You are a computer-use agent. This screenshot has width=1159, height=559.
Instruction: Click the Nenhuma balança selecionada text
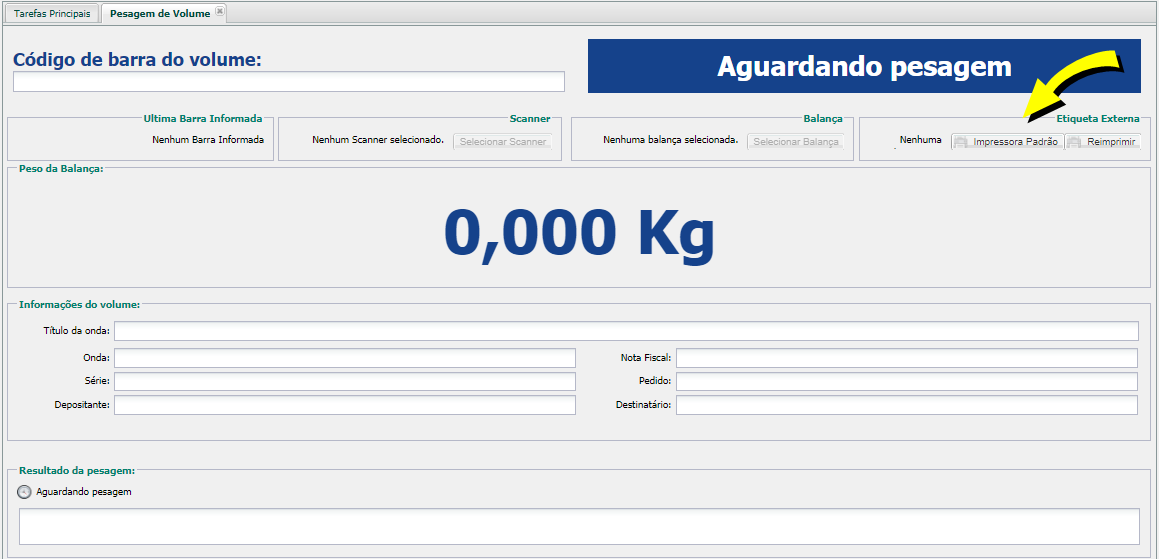670,139
